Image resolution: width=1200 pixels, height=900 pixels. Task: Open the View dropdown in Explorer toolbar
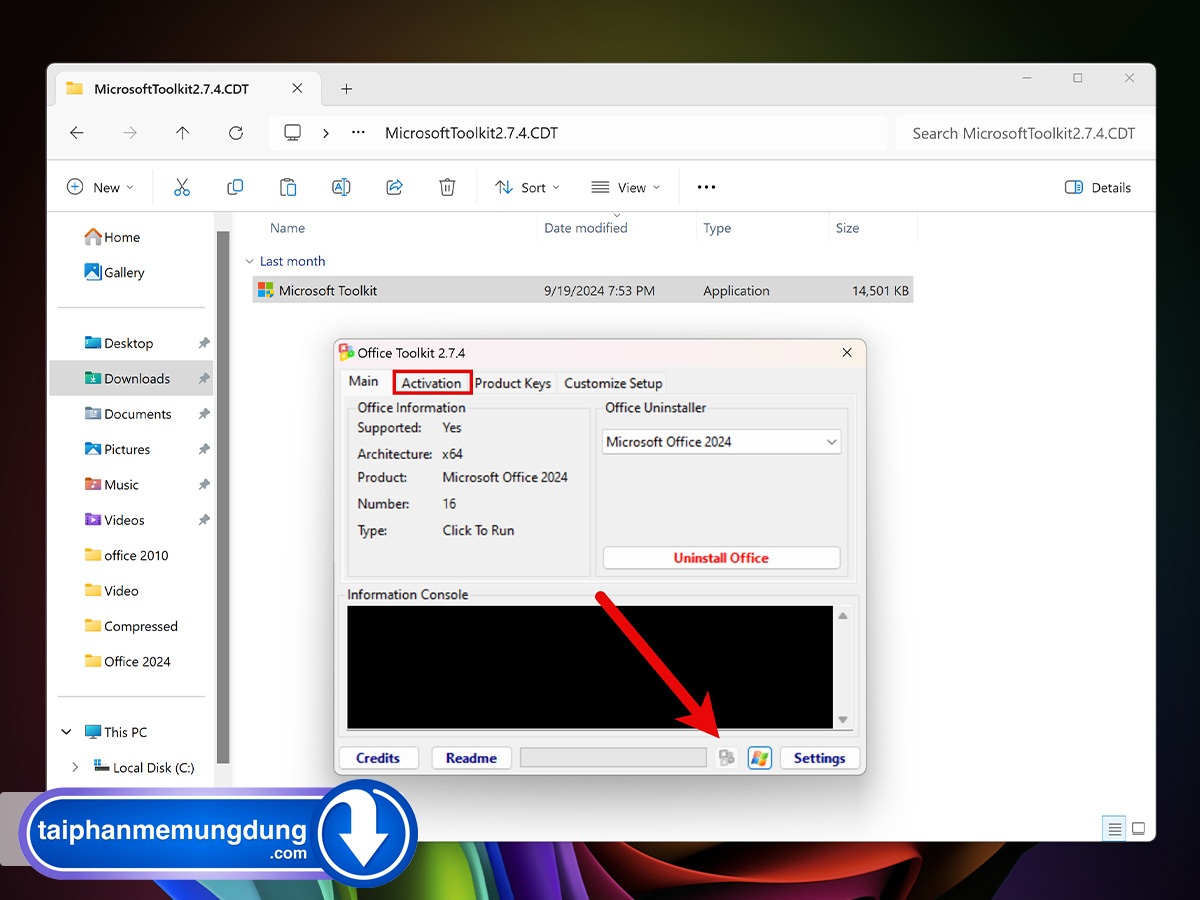point(626,187)
